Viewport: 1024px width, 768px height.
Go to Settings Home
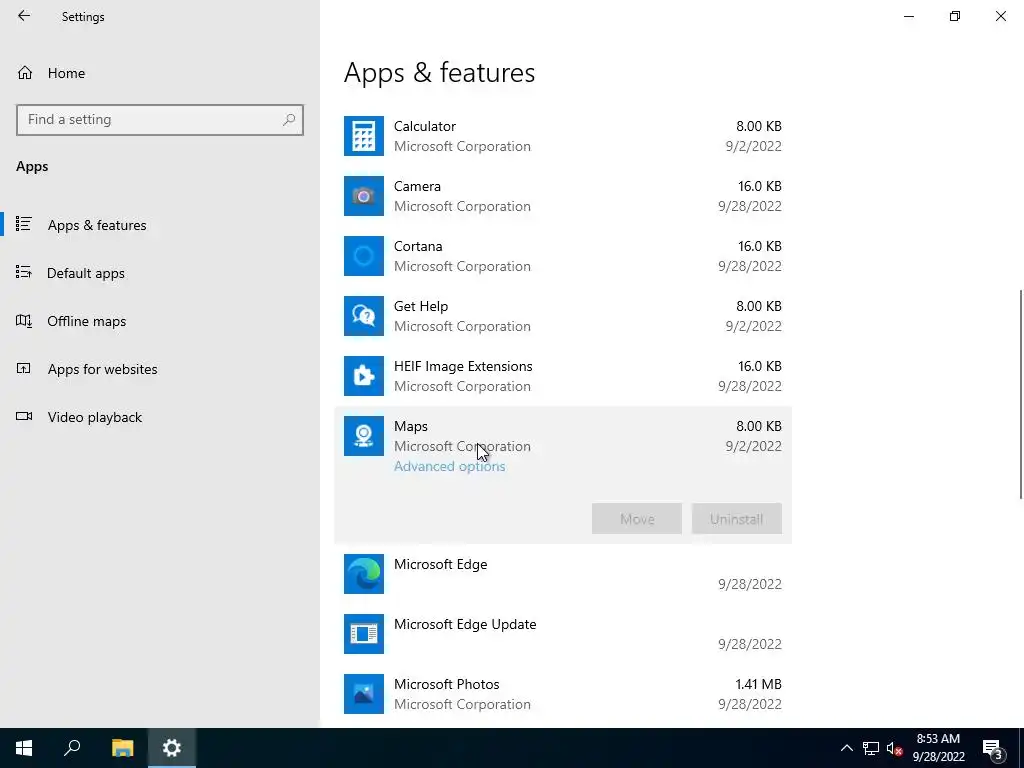pyautogui.click(x=66, y=73)
